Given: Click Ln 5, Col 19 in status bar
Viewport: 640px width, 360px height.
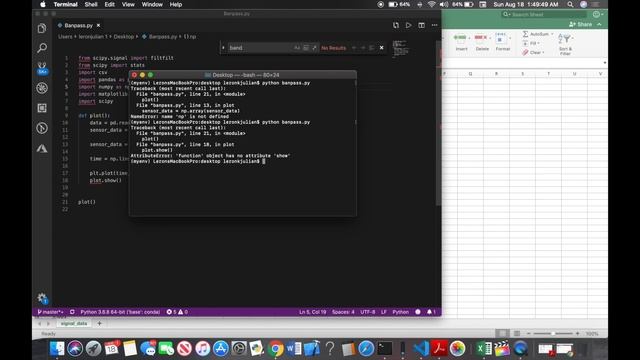Looking at the screenshot, I should [313, 312].
